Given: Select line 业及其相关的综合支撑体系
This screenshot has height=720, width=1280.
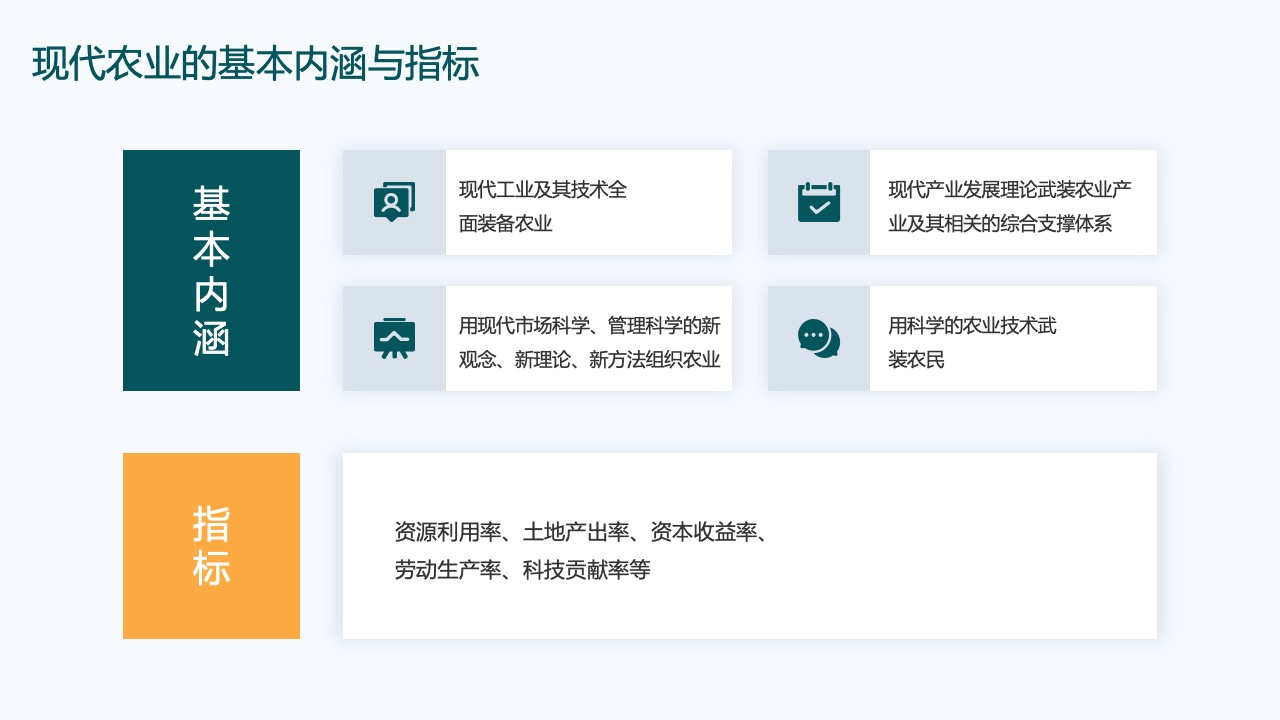Looking at the screenshot, I should tap(1000, 223).
